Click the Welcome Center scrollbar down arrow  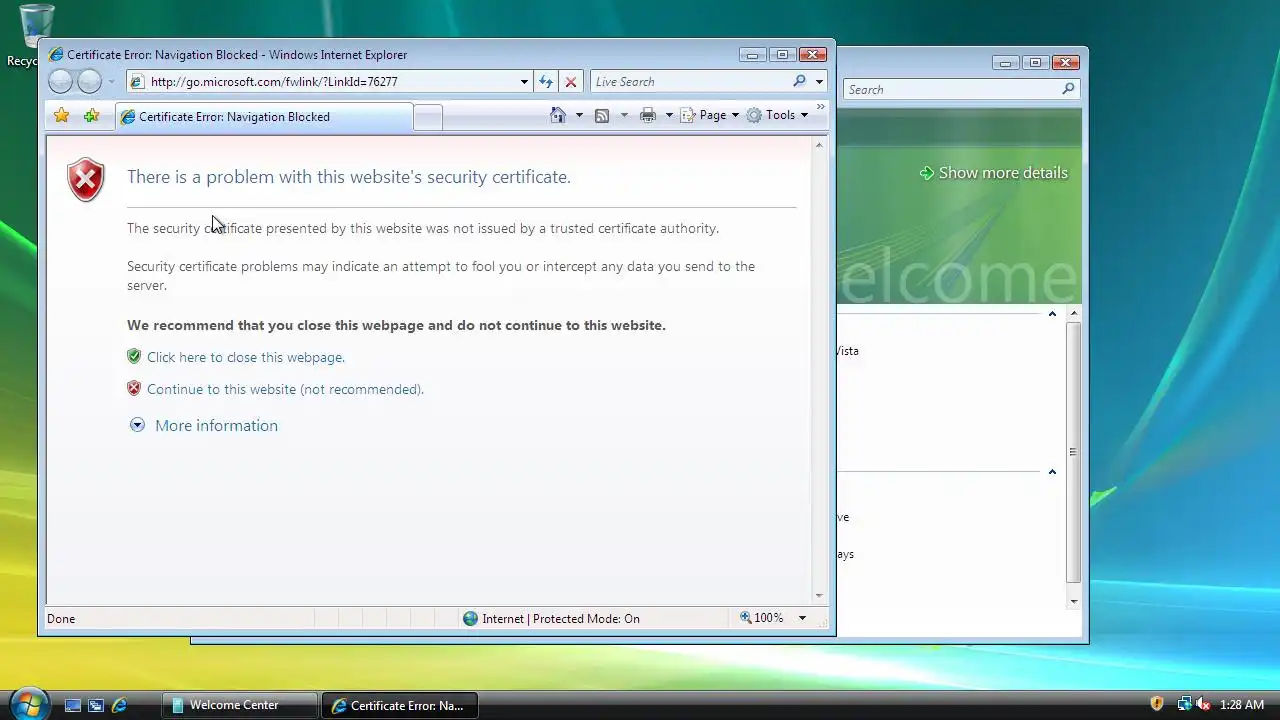[x=1074, y=602]
